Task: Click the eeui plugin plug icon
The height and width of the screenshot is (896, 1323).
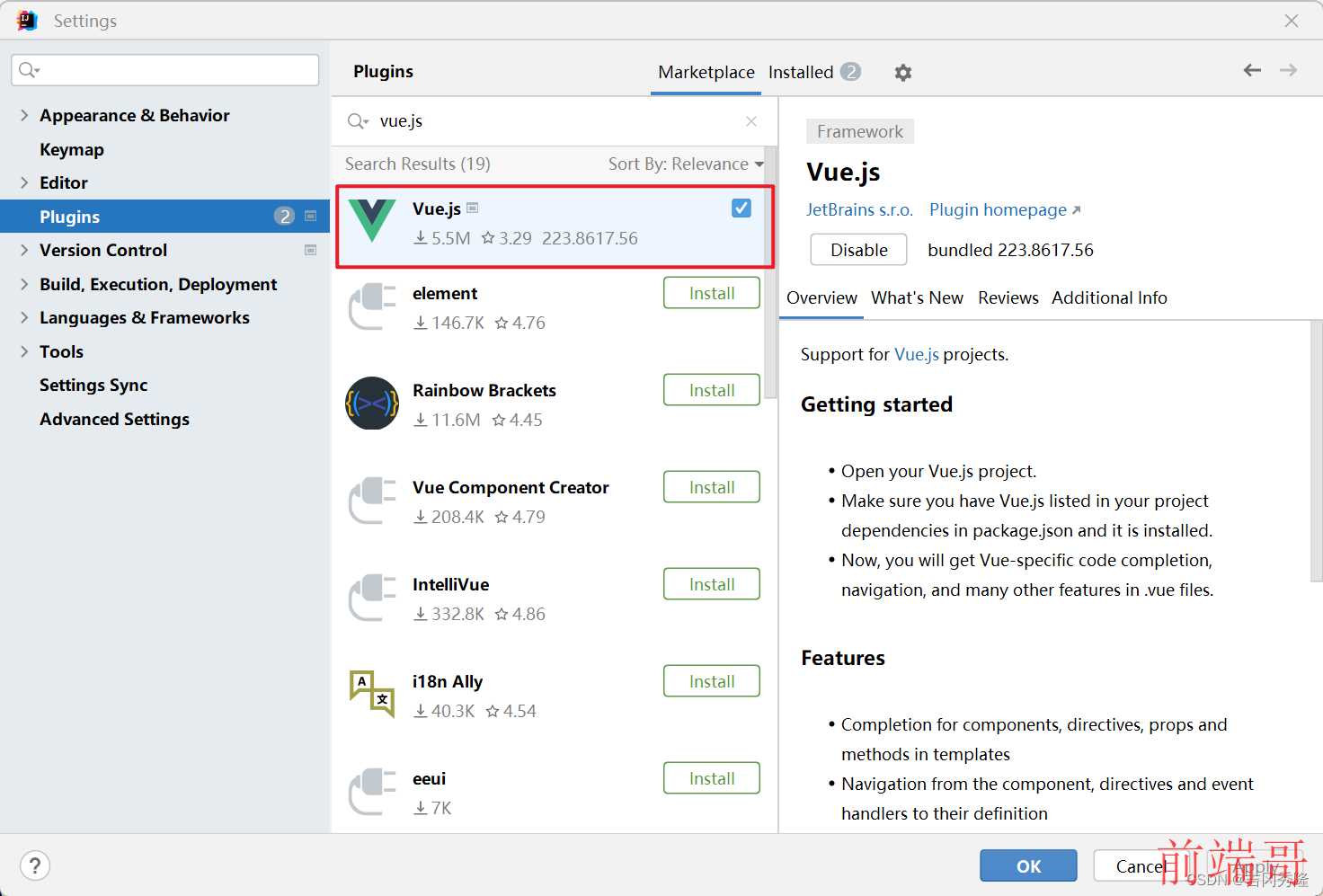Action: pyautogui.click(x=371, y=792)
